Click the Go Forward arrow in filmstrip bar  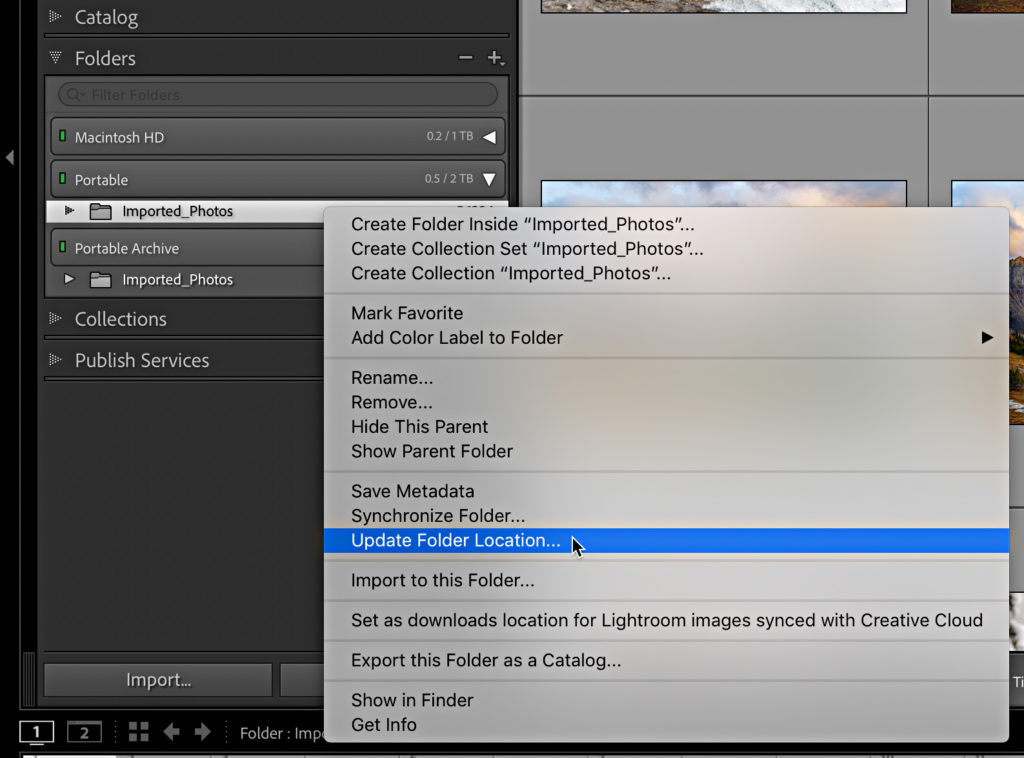click(x=203, y=732)
